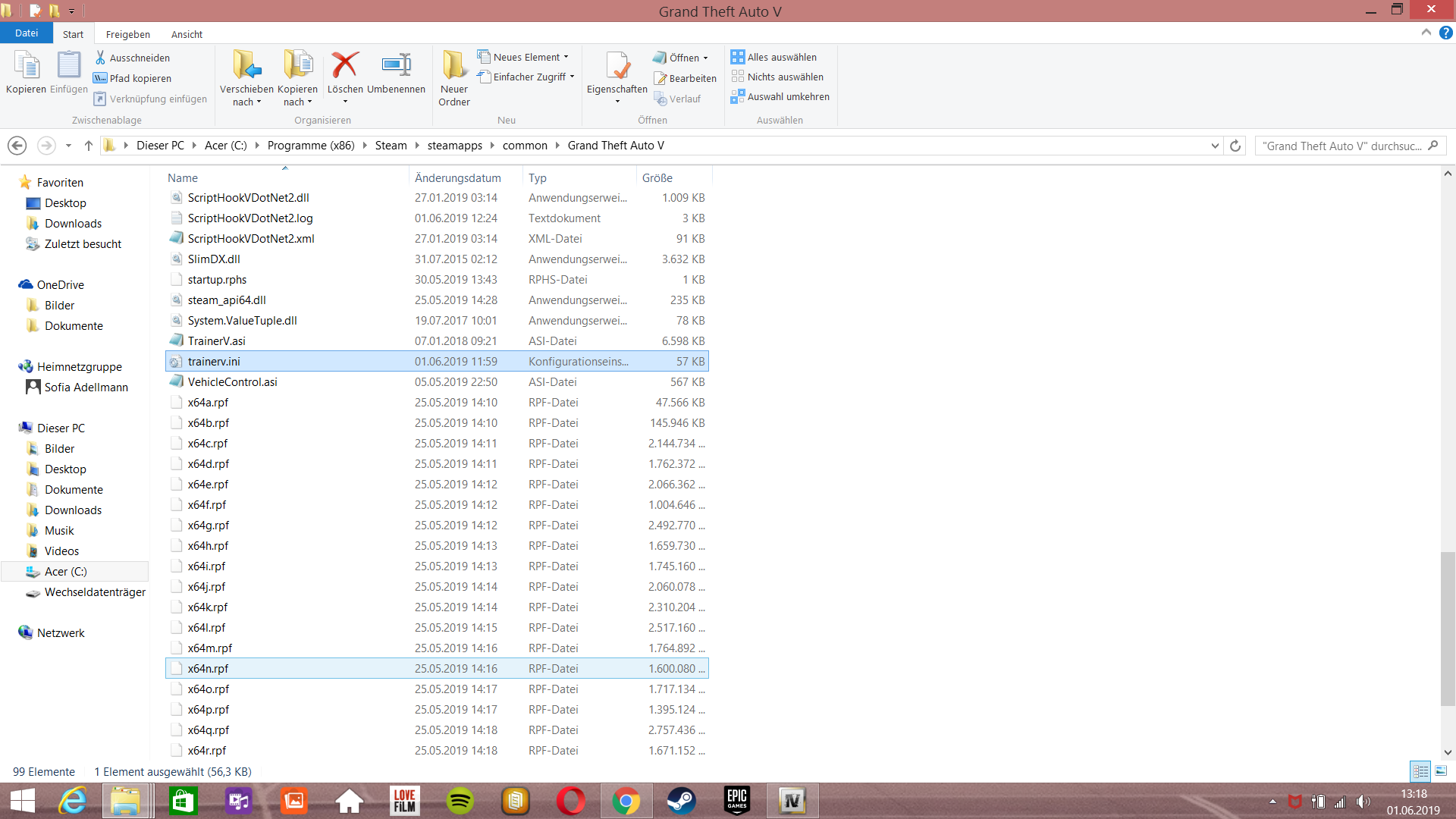Open the Datei menu
The image size is (1456, 819).
point(27,33)
